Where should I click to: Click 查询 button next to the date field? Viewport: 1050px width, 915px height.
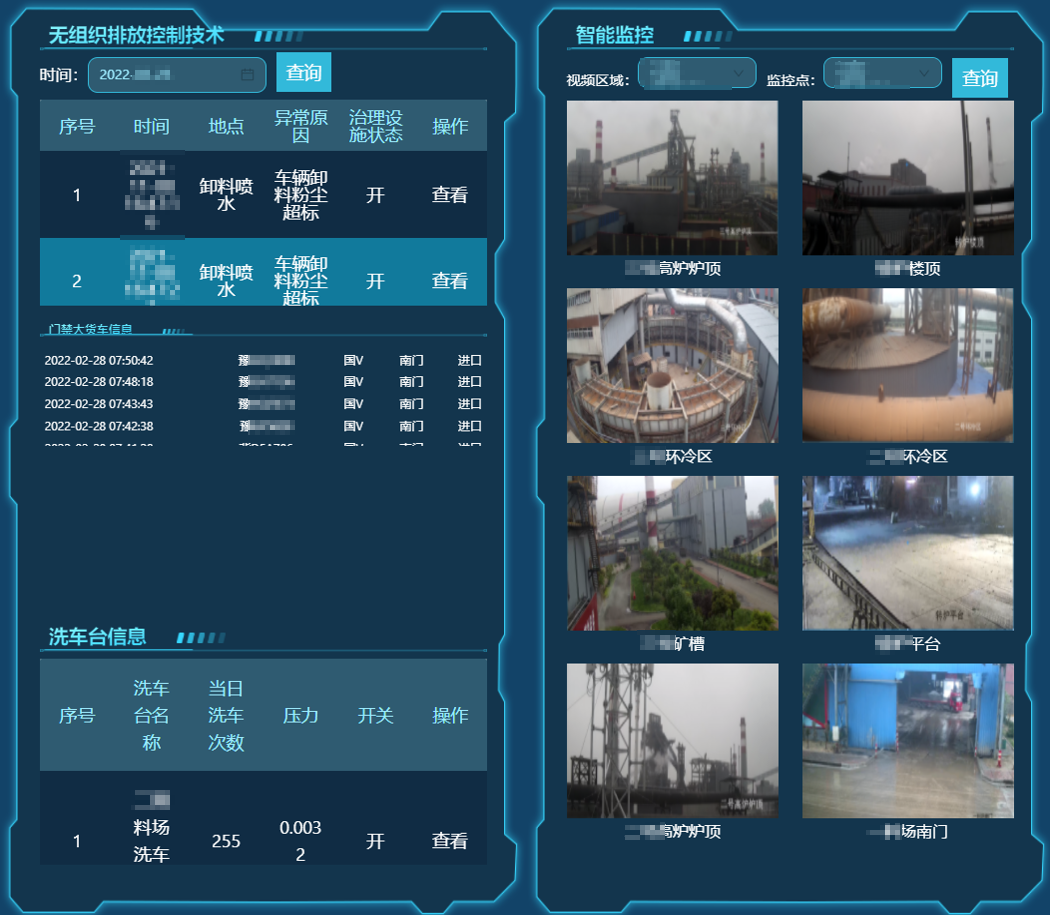tap(303, 72)
